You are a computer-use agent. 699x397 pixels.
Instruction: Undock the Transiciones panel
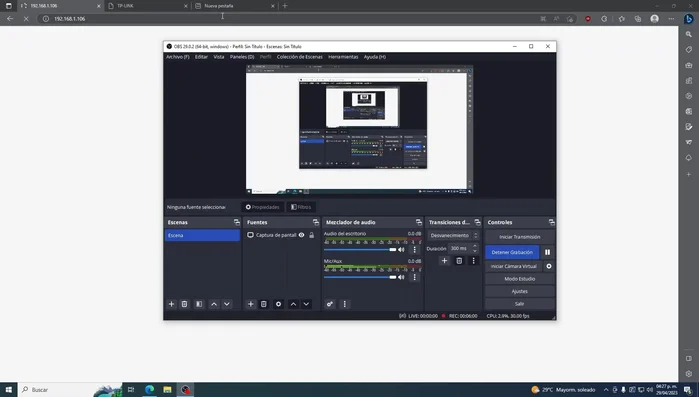tap(477, 222)
